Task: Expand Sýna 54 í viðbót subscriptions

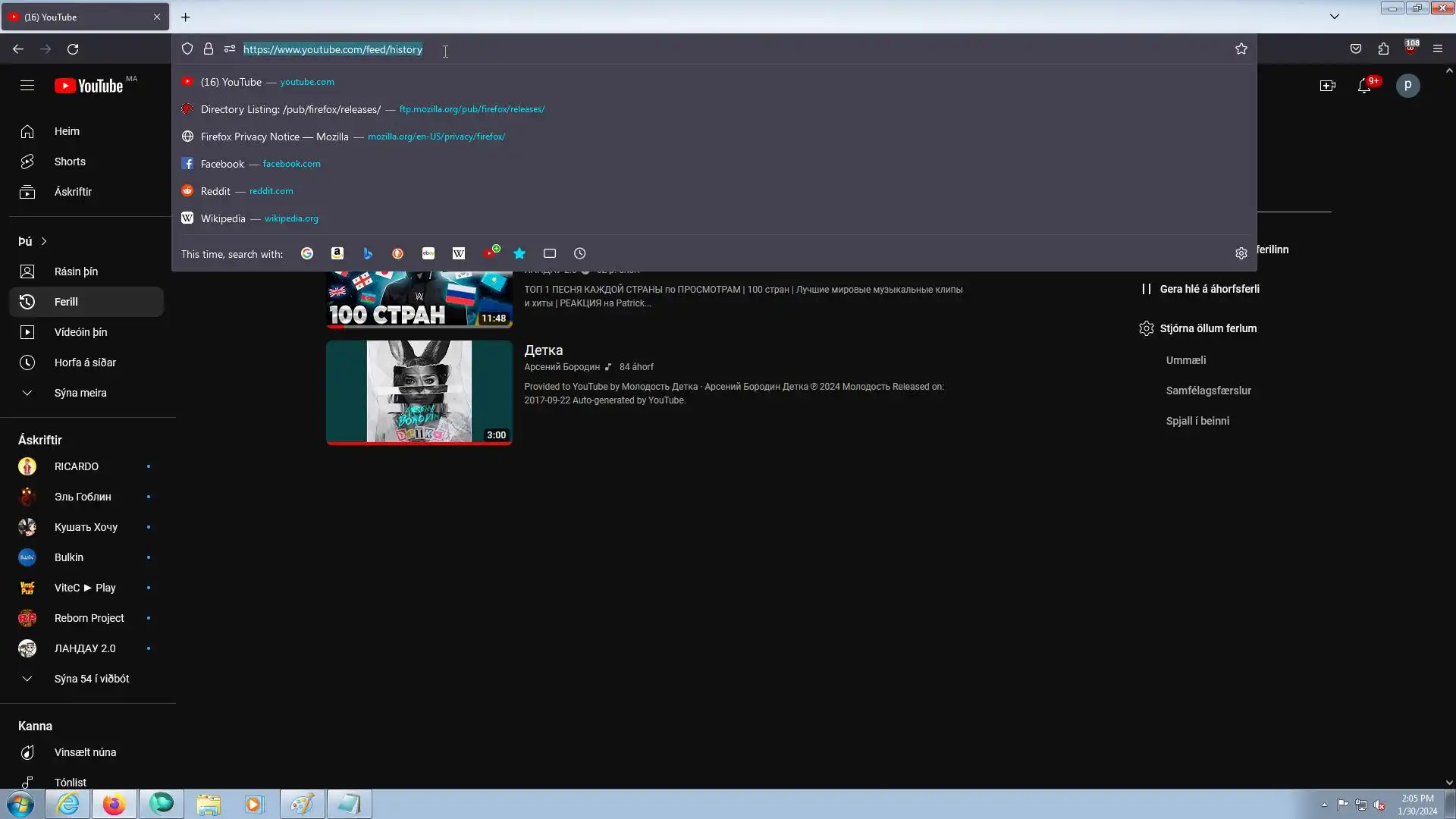Action: (x=91, y=679)
